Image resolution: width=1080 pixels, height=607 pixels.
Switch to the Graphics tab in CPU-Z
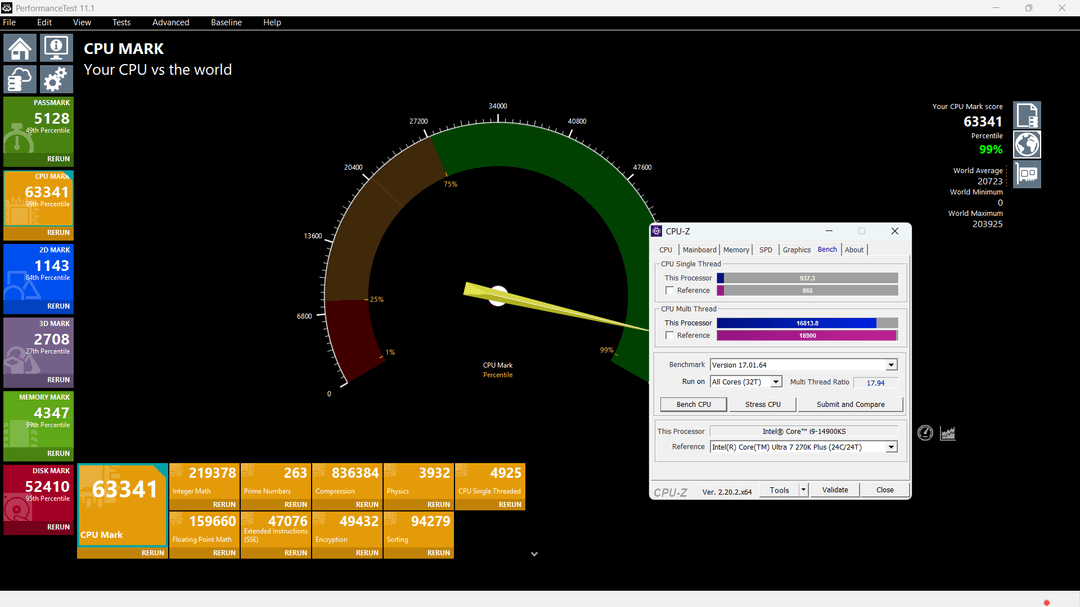pos(796,250)
